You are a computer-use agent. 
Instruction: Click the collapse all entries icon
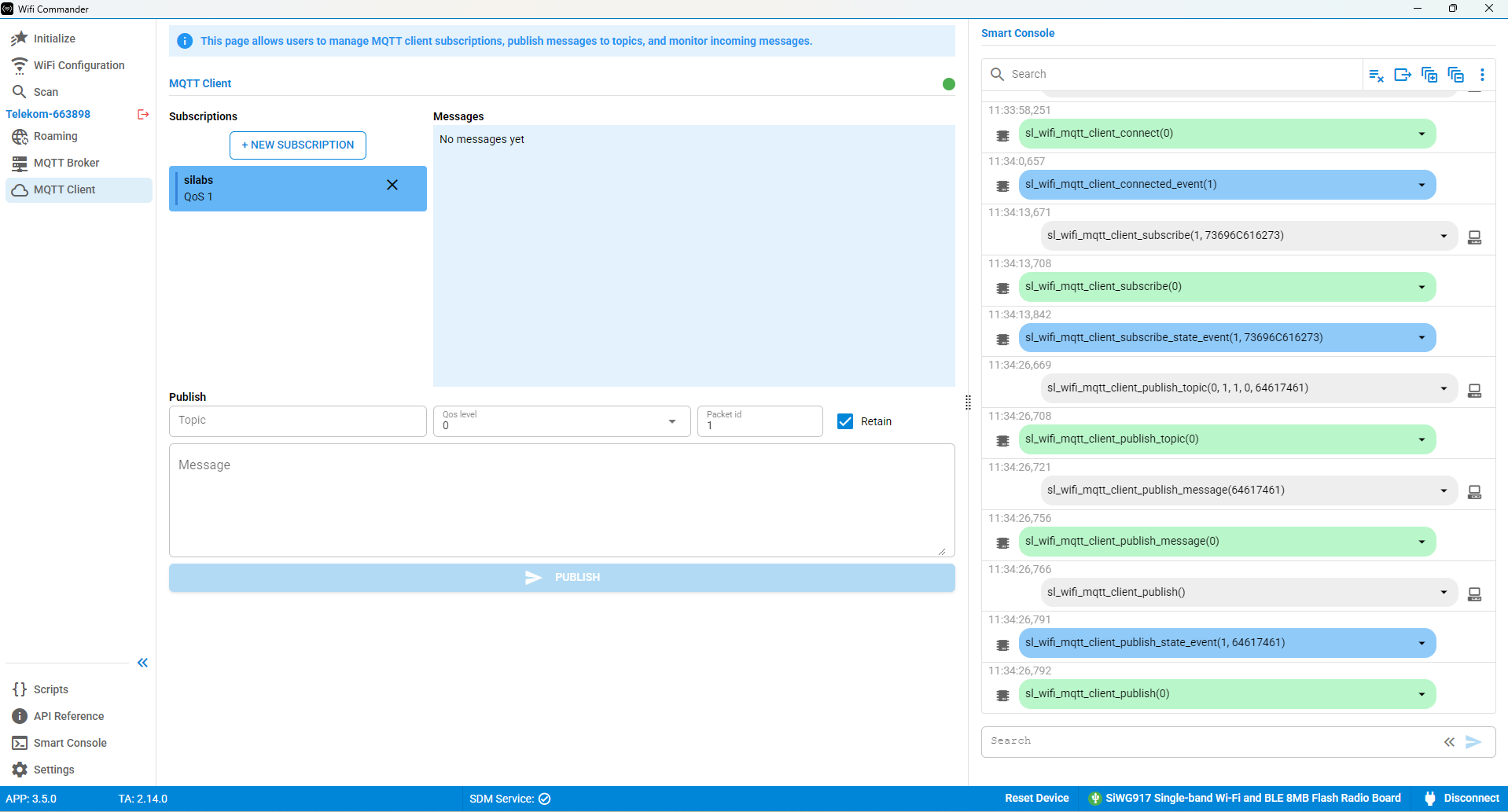(x=1456, y=75)
